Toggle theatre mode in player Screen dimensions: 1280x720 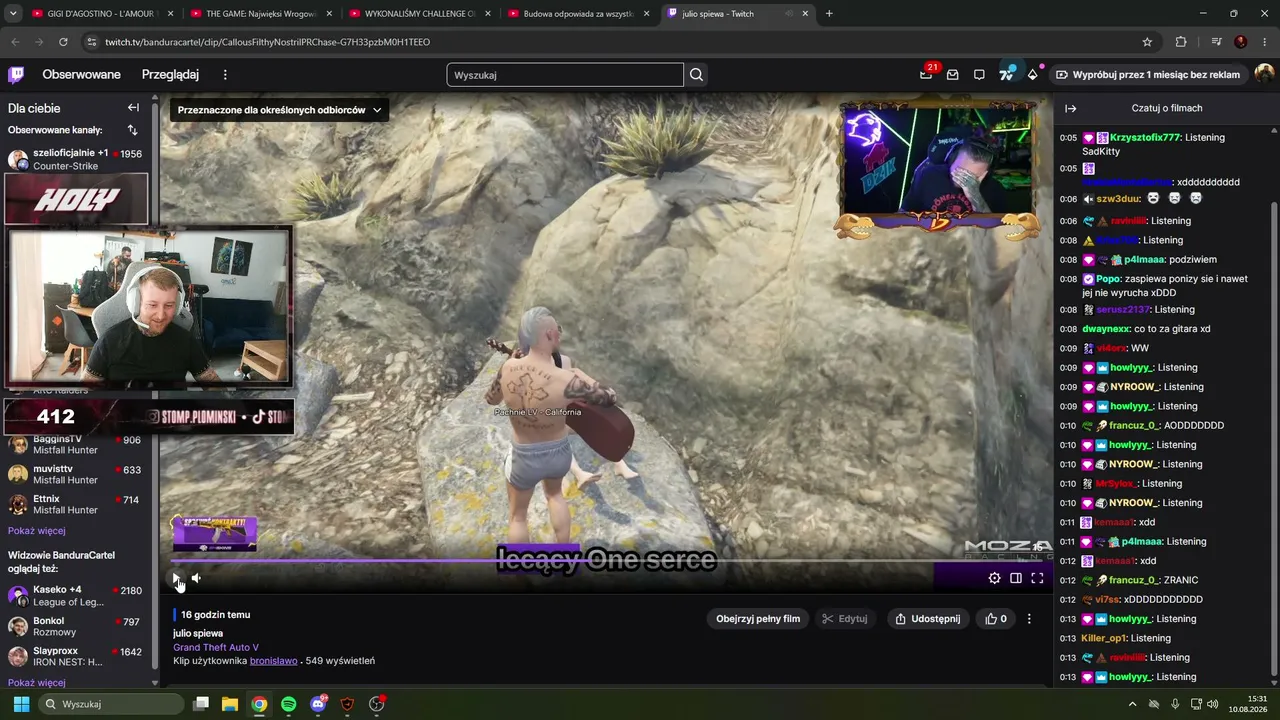click(x=1016, y=578)
